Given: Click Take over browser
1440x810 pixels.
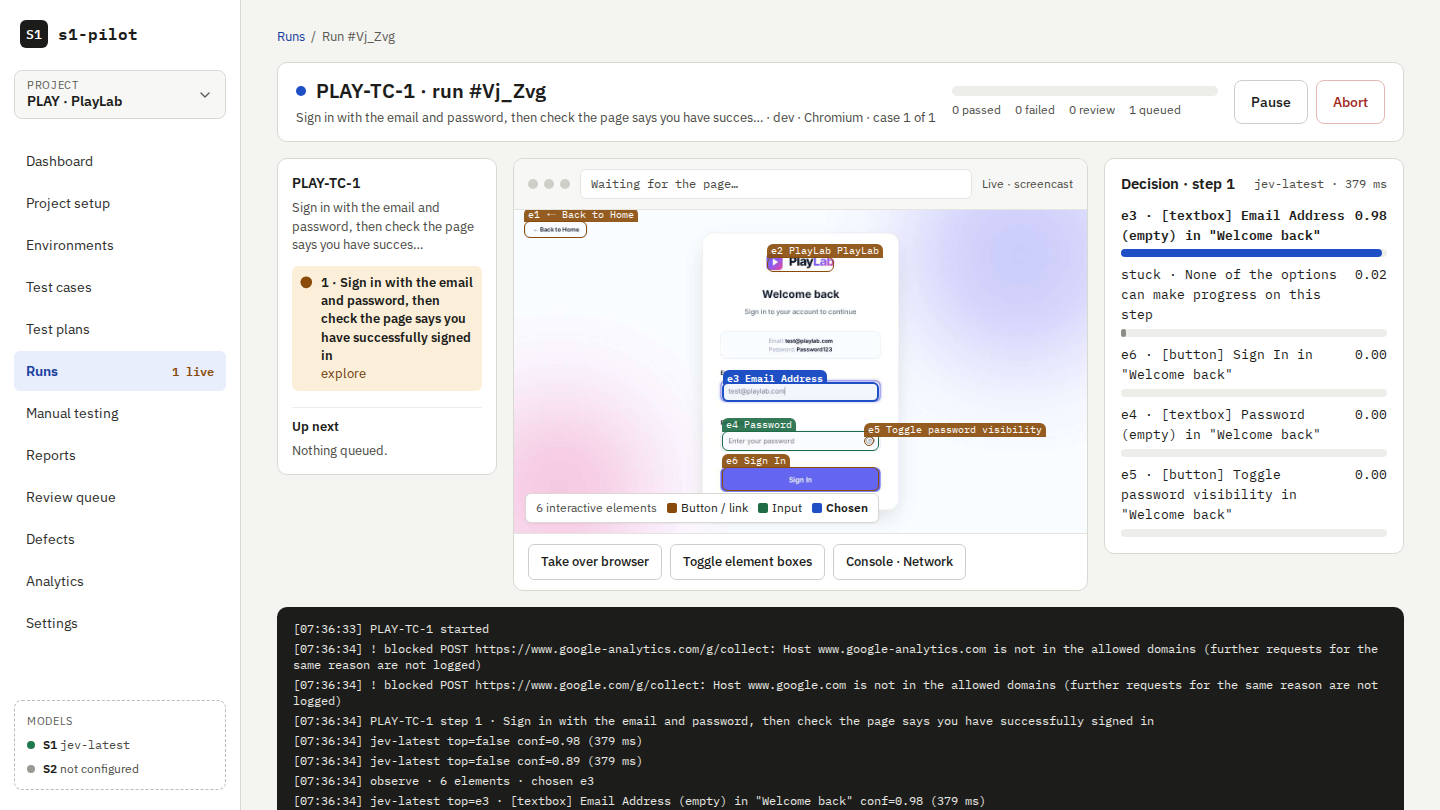Looking at the screenshot, I should [595, 562].
